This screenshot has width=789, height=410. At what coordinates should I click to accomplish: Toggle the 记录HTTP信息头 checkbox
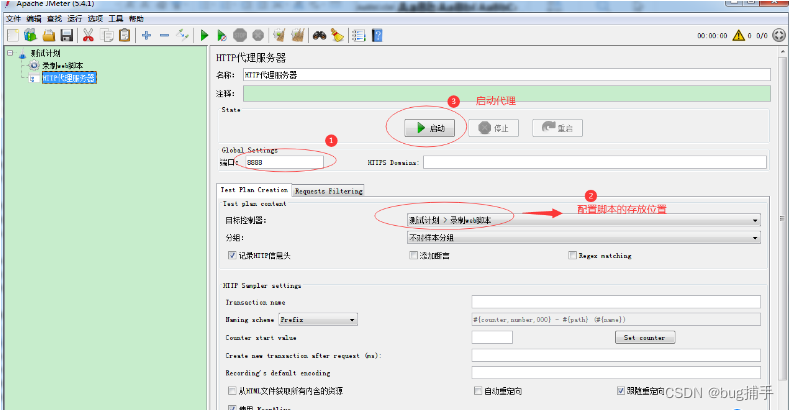(x=232, y=256)
